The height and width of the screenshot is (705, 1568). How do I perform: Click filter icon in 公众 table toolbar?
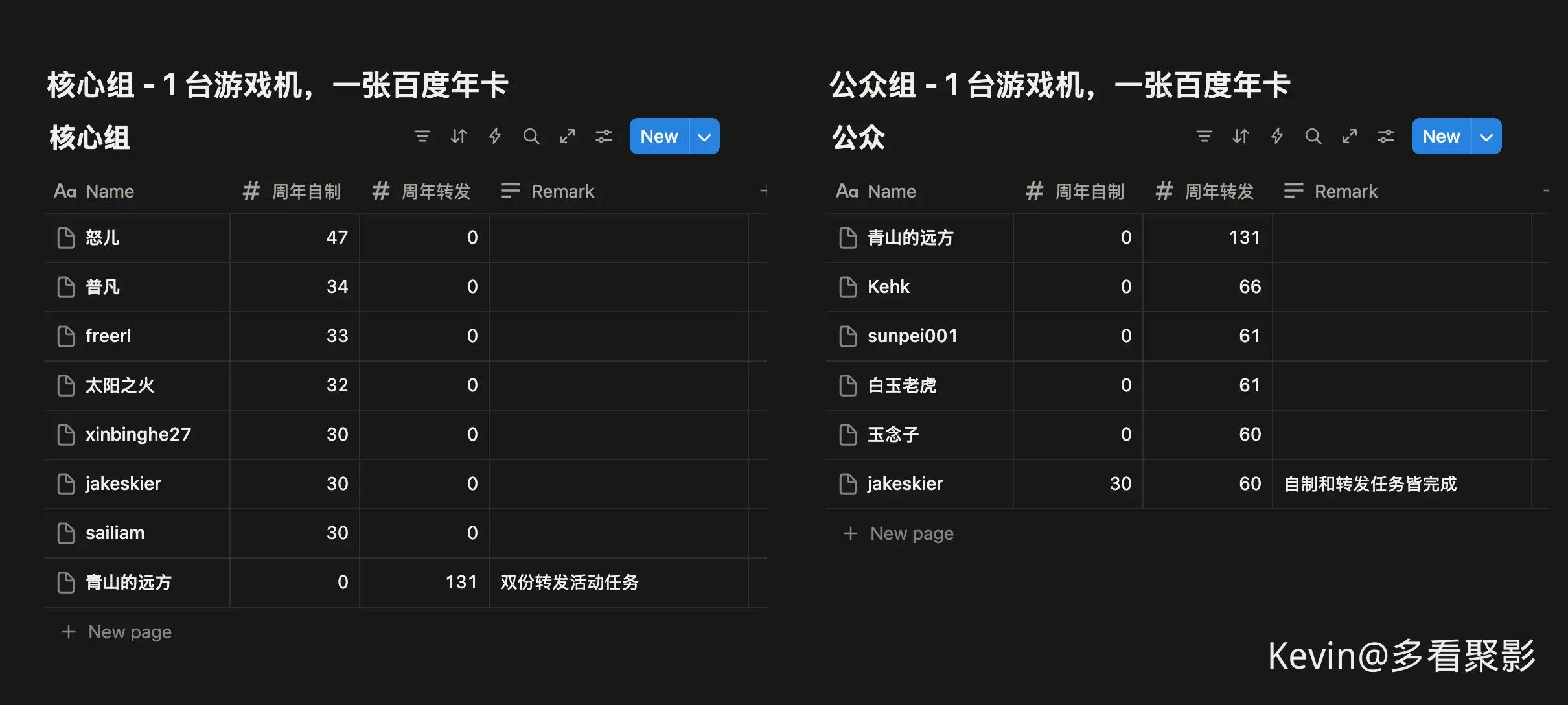[x=1204, y=136]
